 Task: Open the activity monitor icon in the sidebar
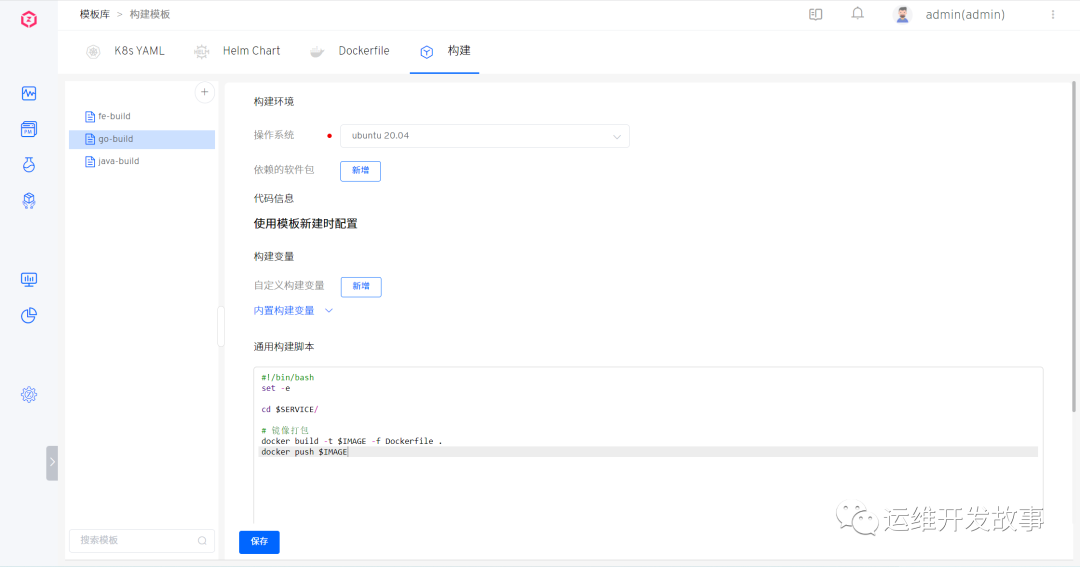(x=29, y=93)
